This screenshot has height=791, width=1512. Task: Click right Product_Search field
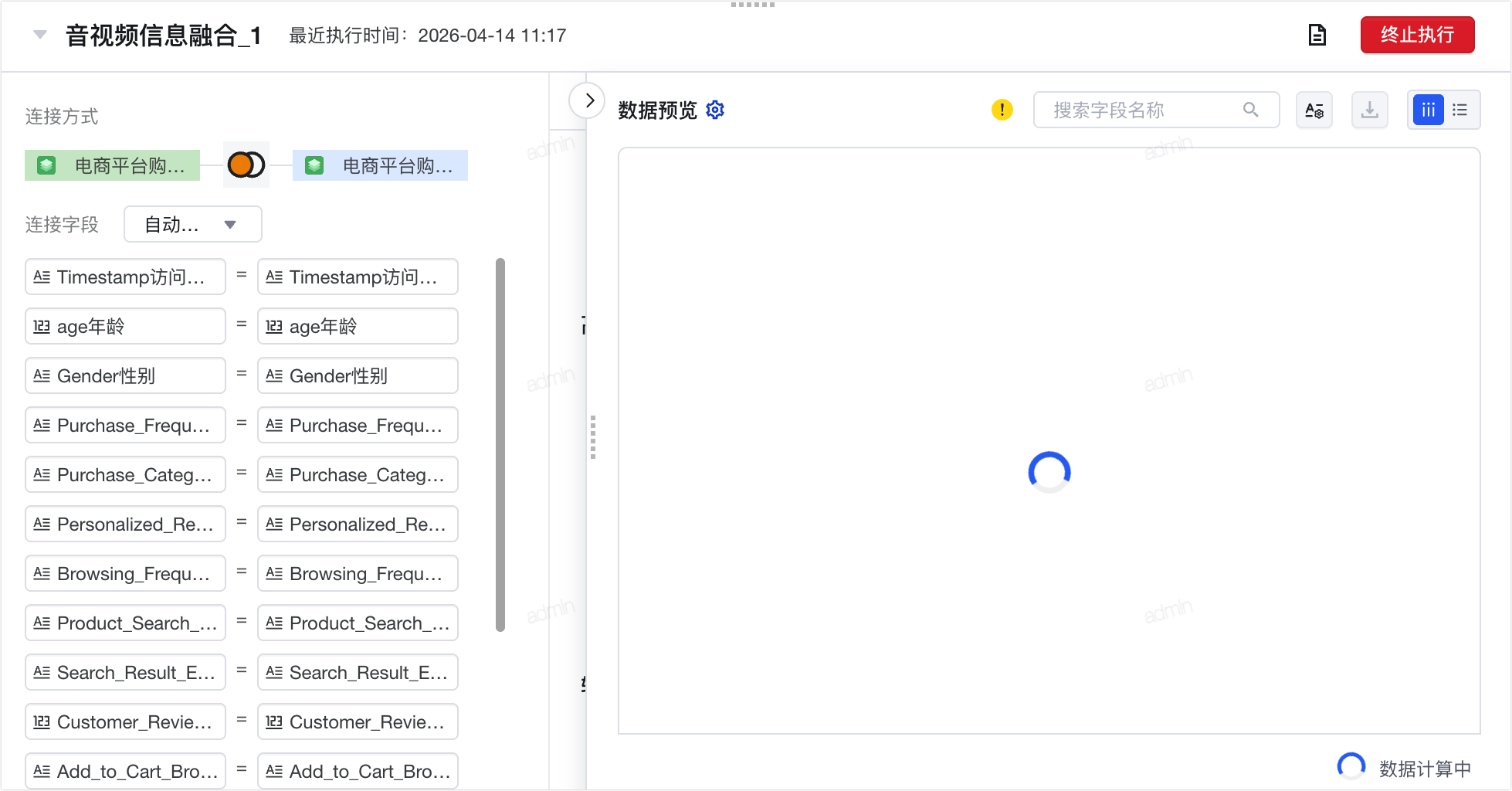point(358,623)
